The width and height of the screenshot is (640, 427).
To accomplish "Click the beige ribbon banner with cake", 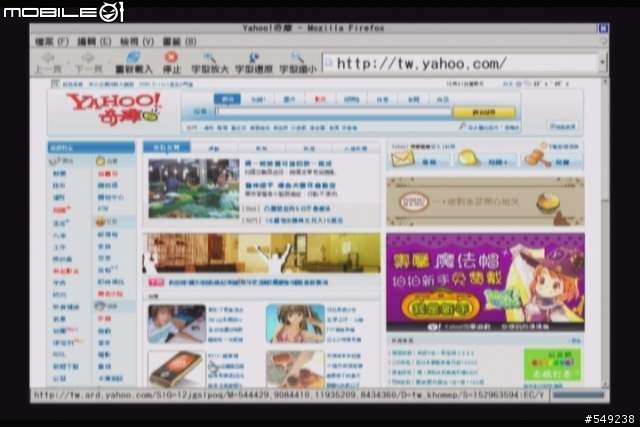I will click(x=485, y=201).
